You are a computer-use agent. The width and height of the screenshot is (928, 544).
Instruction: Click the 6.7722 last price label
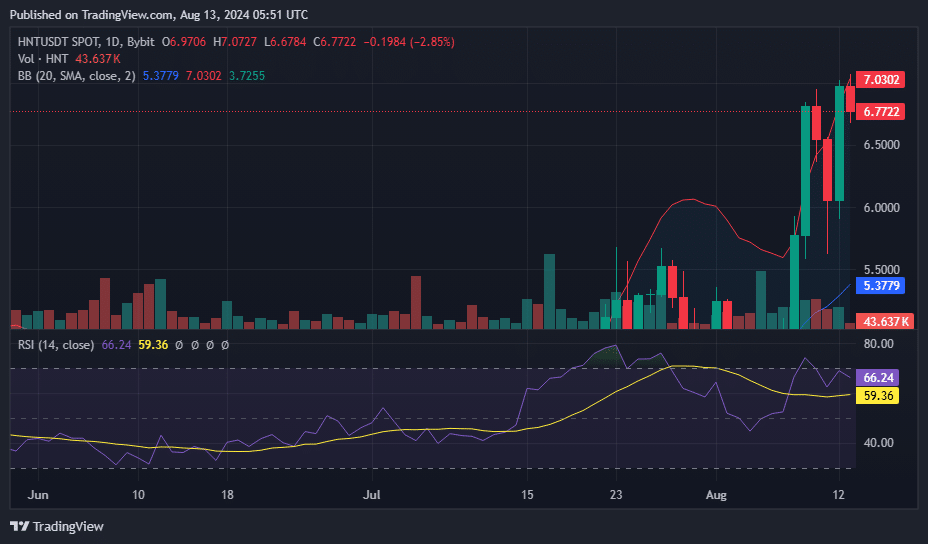[881, 111]
